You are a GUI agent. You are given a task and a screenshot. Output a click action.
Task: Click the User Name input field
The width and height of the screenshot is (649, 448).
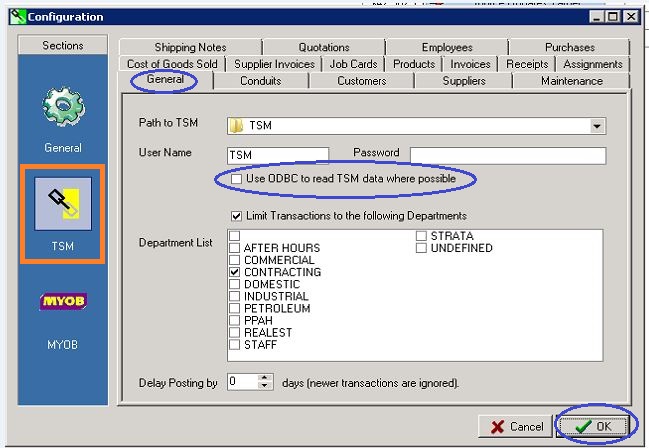(278, 155)
